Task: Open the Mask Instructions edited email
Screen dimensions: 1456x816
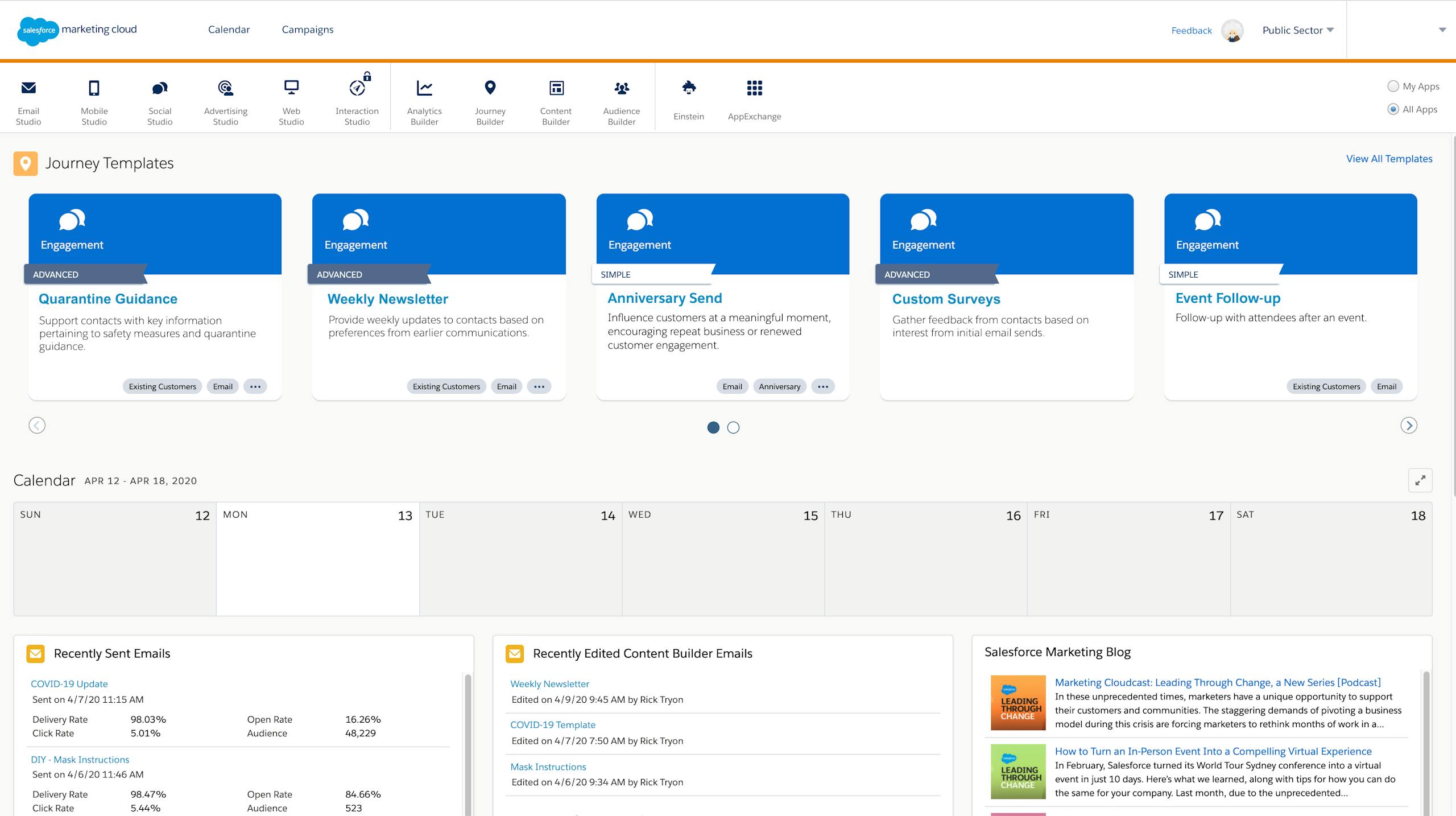Action: pyautogui.click(x=548, y=767)
